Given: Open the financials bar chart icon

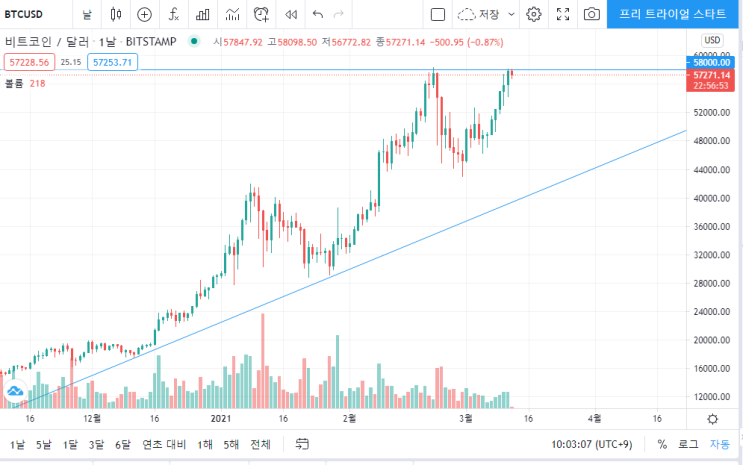Looking at the screenshot, I should pyautogui.click(x=203, y=14).
